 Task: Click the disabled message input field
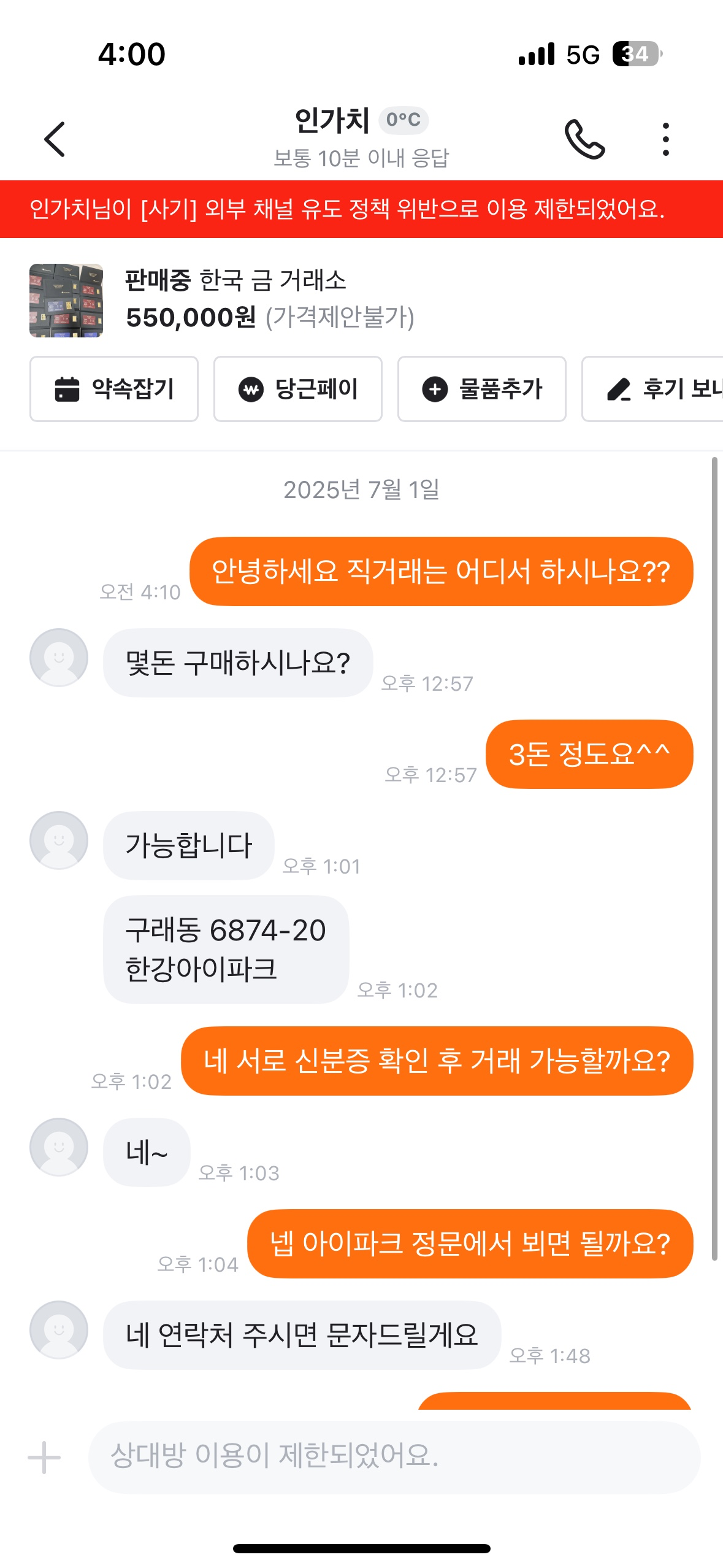394,1457
